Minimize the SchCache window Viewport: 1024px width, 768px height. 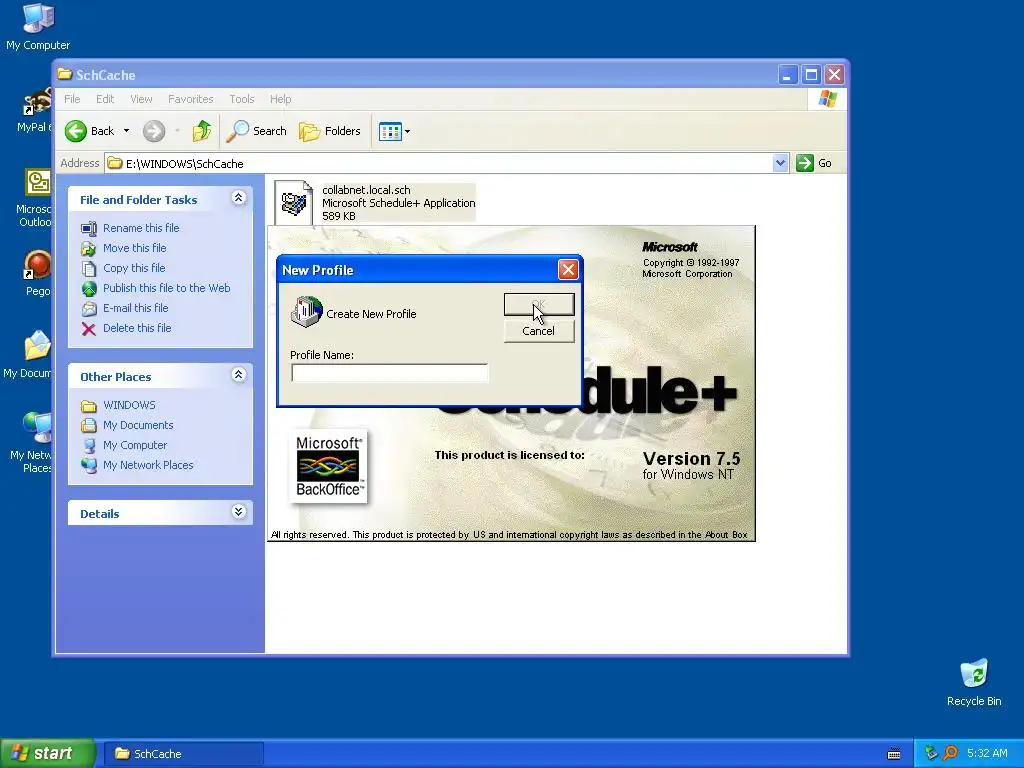click(x=788, y=75)
